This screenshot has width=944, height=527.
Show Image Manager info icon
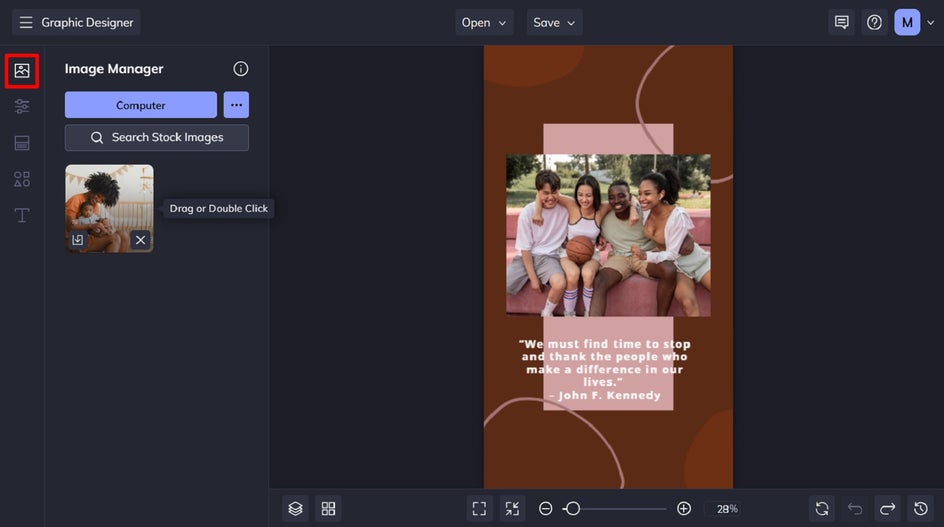[241, 69]
